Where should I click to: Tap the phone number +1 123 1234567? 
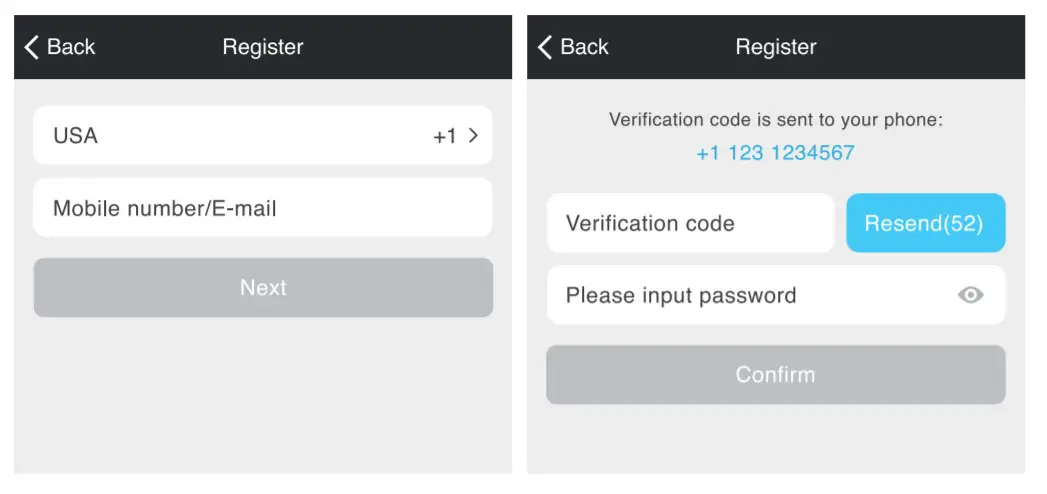(x=775, y=153)
